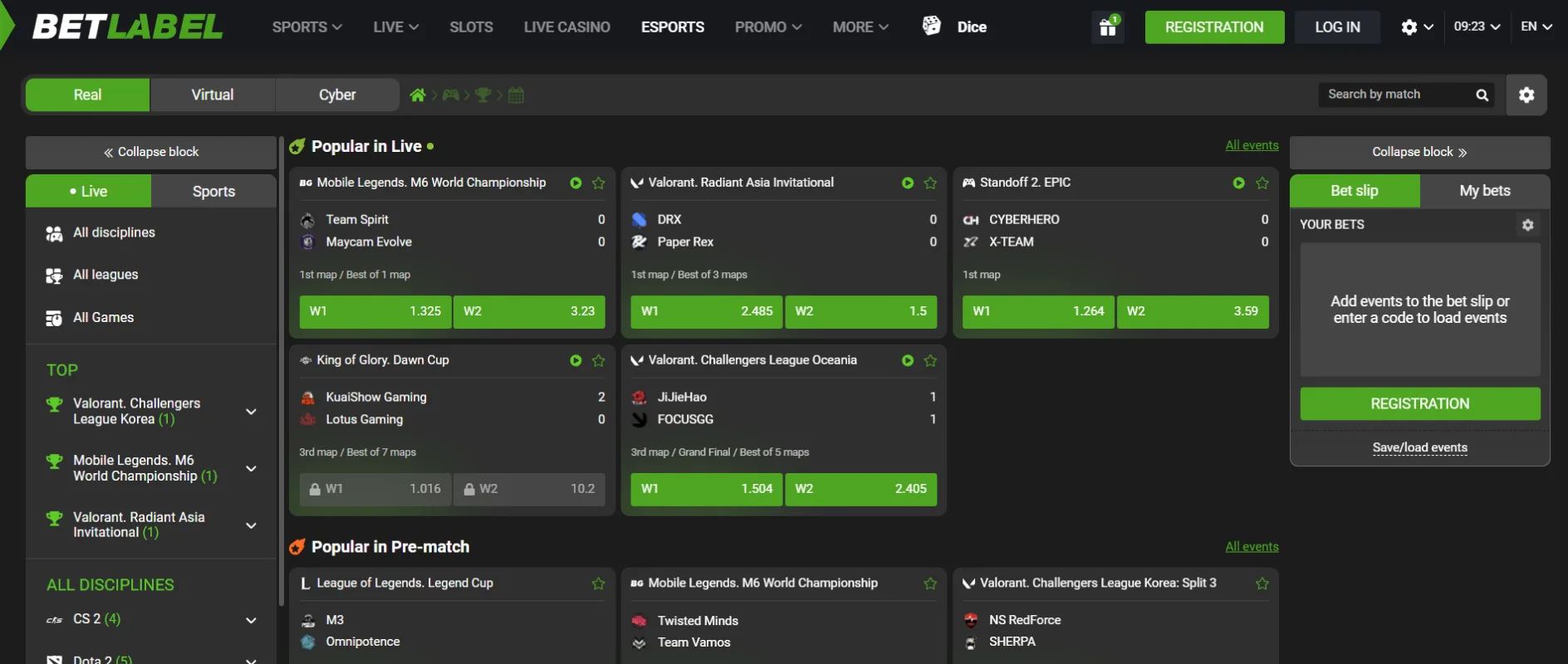Bet W2 3.59 on X-TEAM
1568x664 pixels.
tap(1193, 311)
